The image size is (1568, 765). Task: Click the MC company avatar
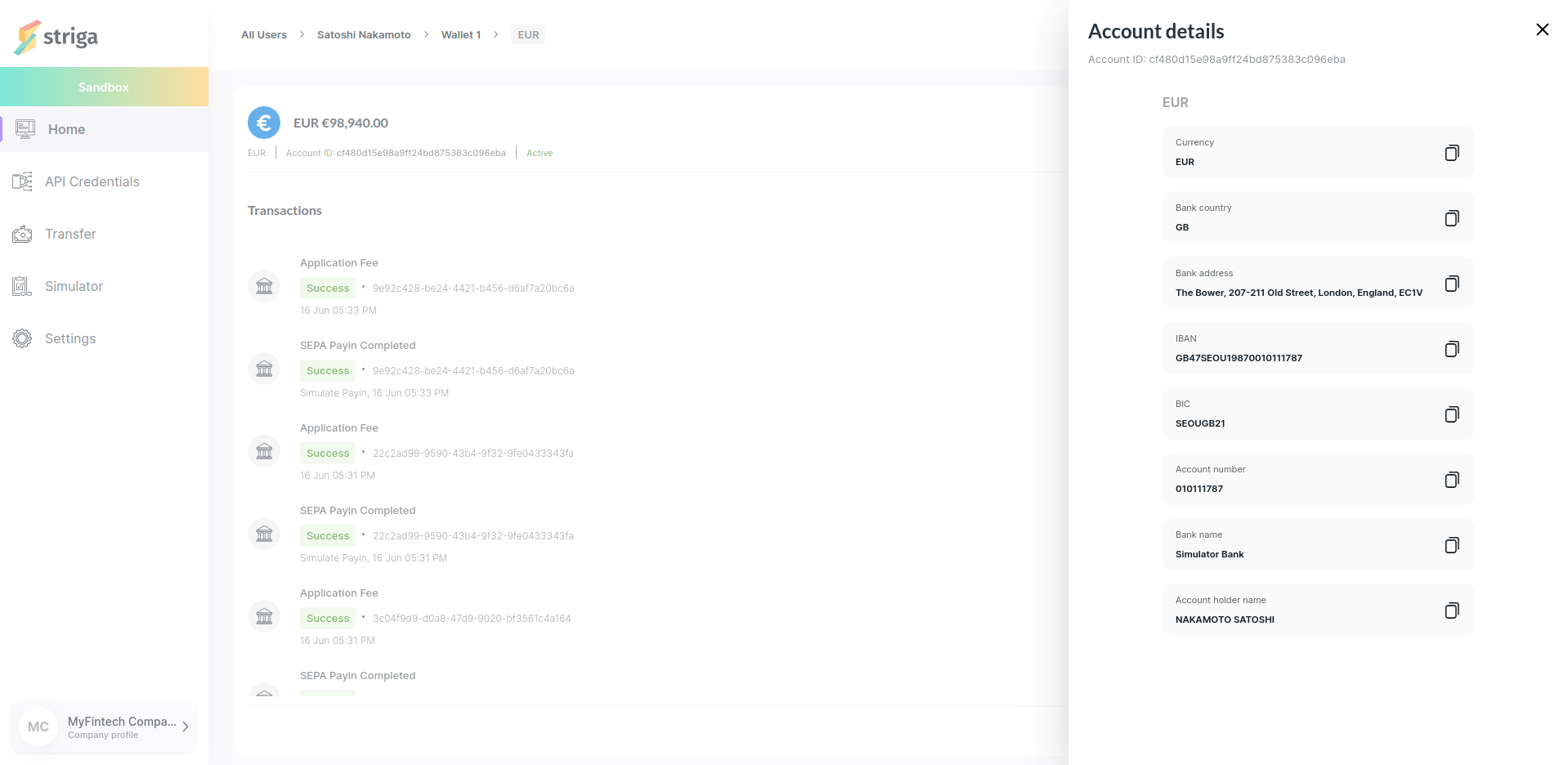[38, 727]
